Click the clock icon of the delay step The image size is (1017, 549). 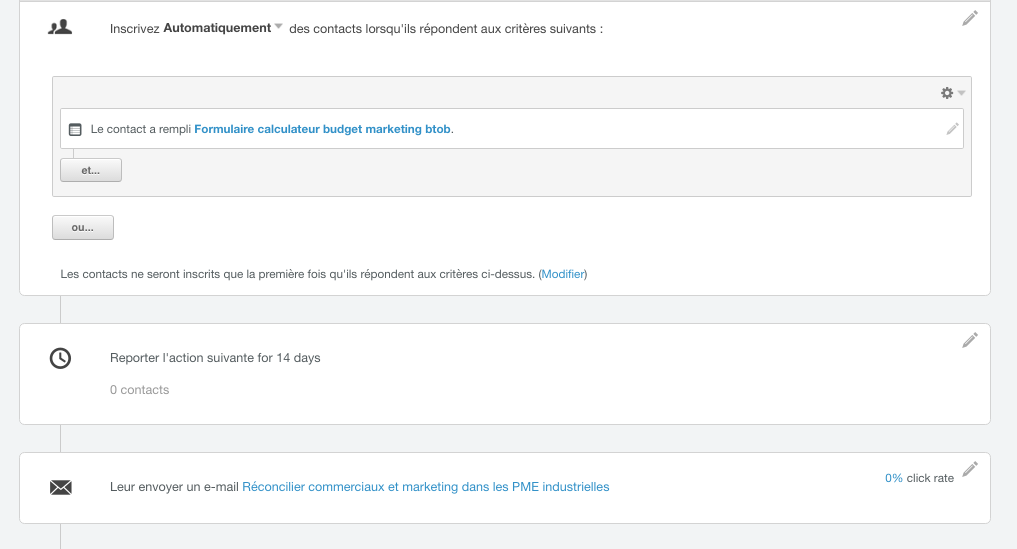coord(60,358)
